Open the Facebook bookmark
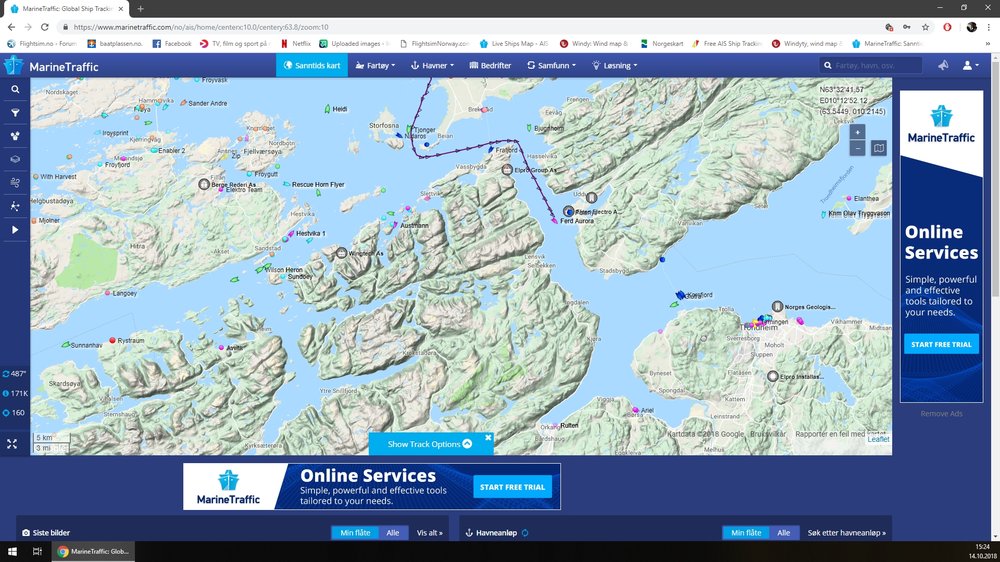 point(172,43)
